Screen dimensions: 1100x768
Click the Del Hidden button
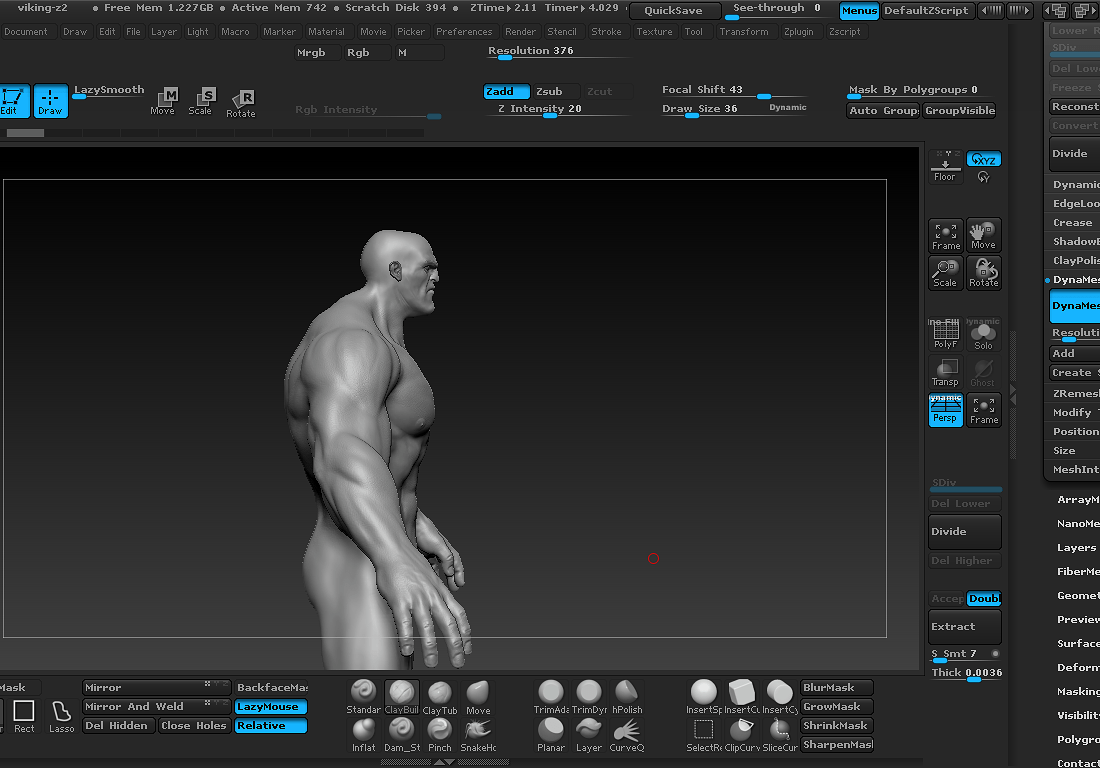pos(117,726)
